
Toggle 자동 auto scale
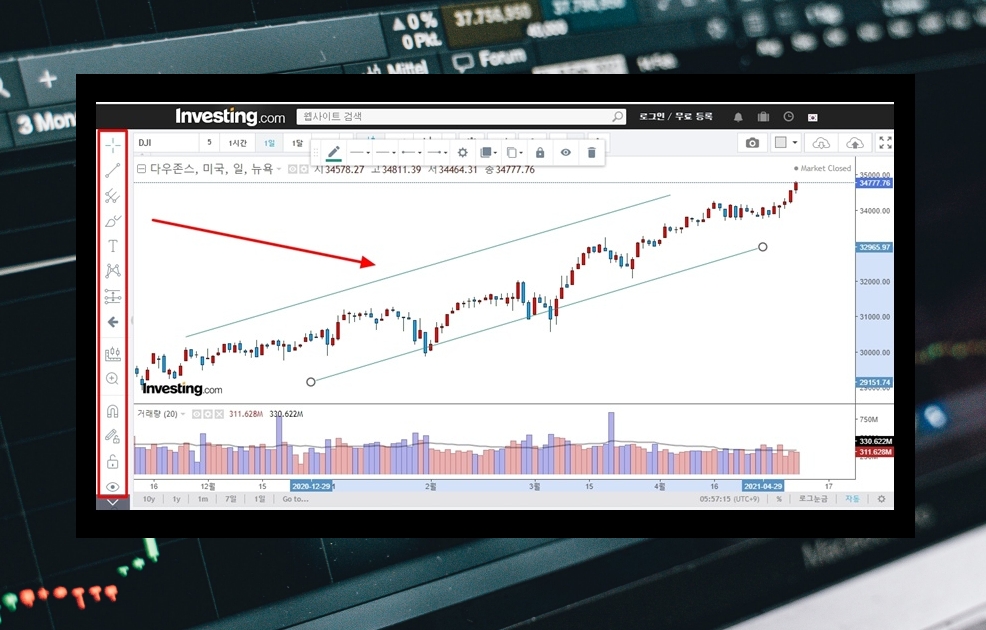click(x=852, y=499)
